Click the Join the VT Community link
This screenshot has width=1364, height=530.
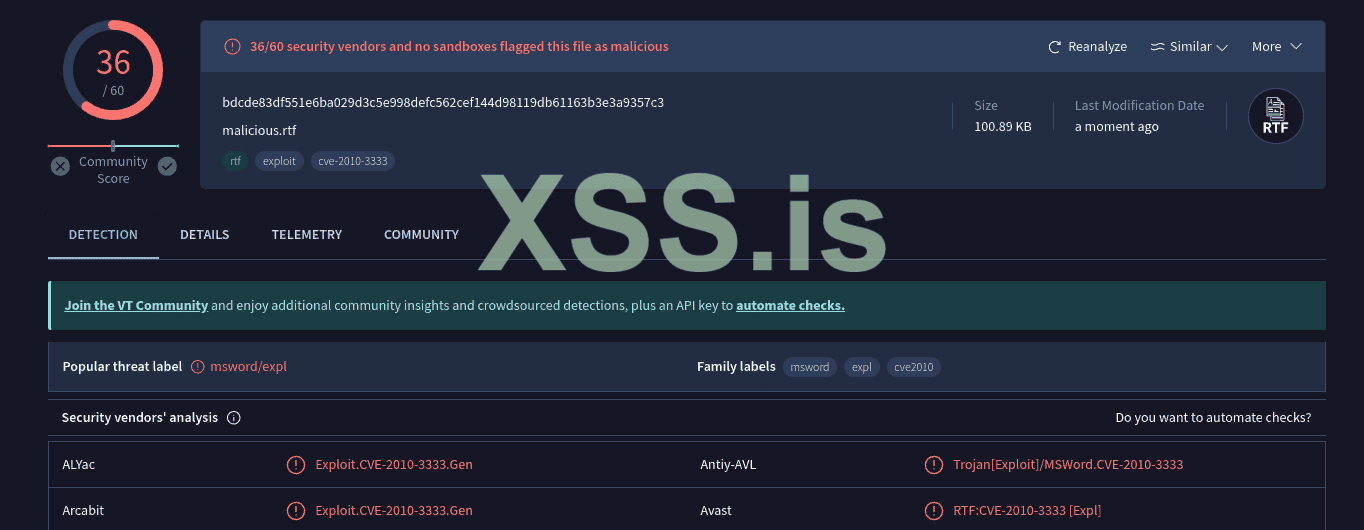[x=136, y=306]
